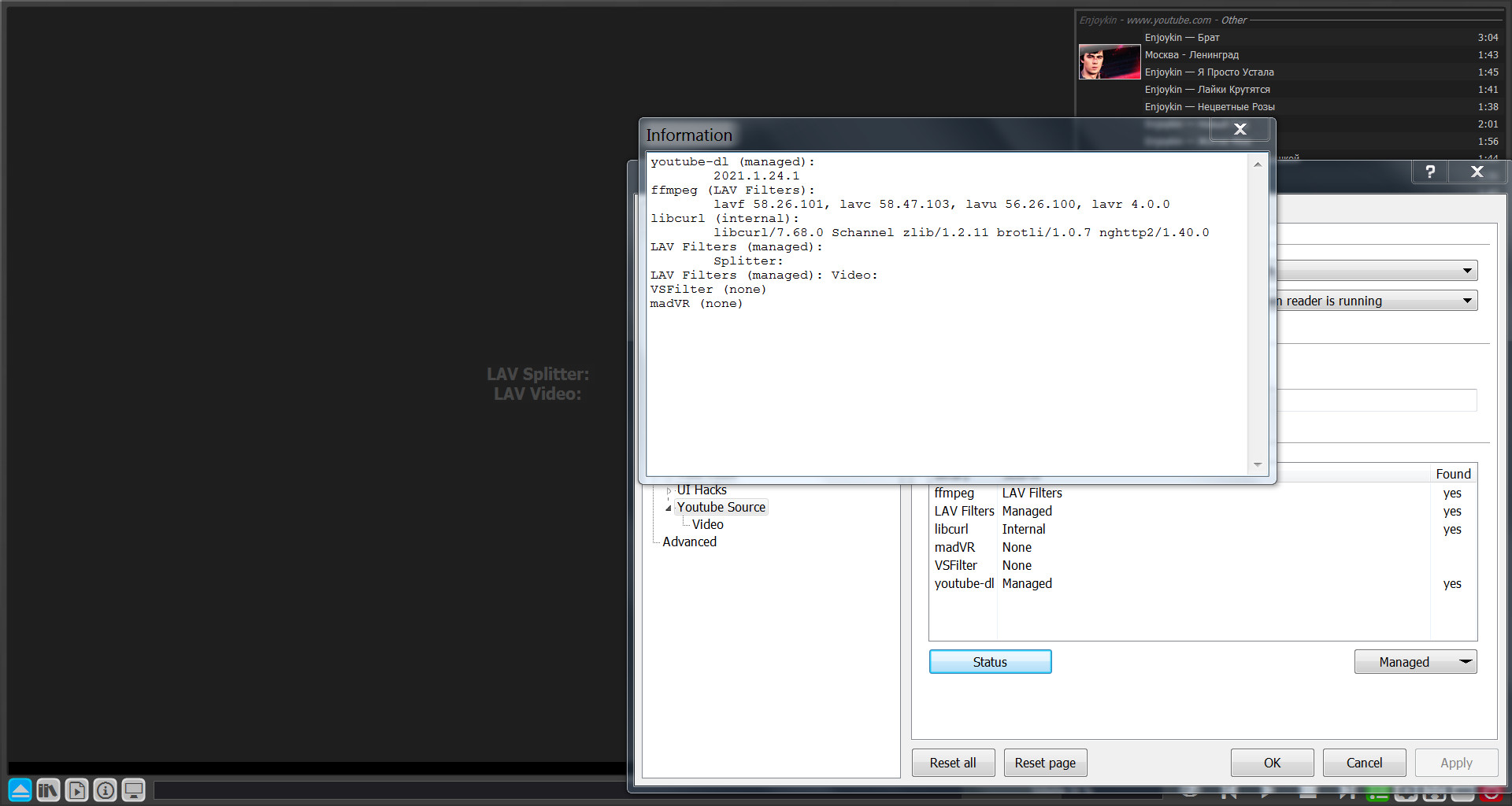Viewport: 1512px width, 806px height.
Task: Click the Status button
Action: tap(990, 662)
